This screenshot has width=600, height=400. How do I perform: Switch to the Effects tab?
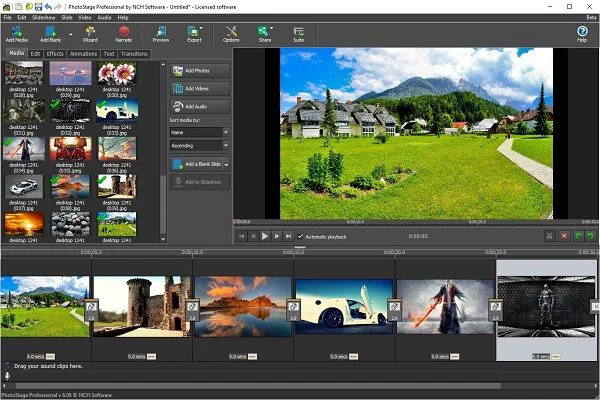click(x=54, y=54)
